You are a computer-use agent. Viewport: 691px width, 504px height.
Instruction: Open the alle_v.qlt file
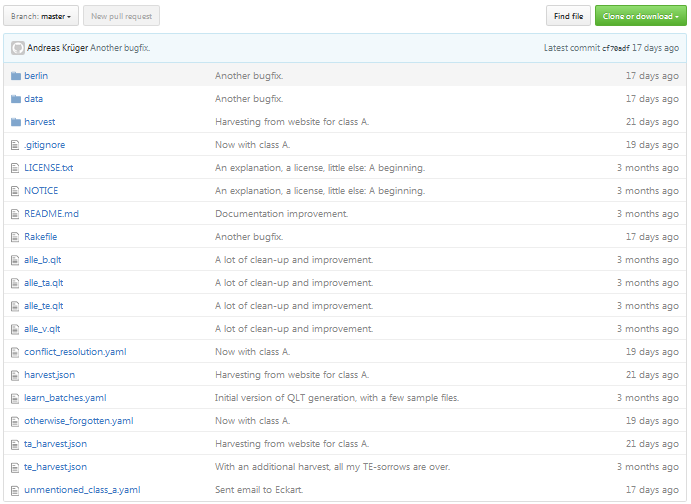[42, 329]
